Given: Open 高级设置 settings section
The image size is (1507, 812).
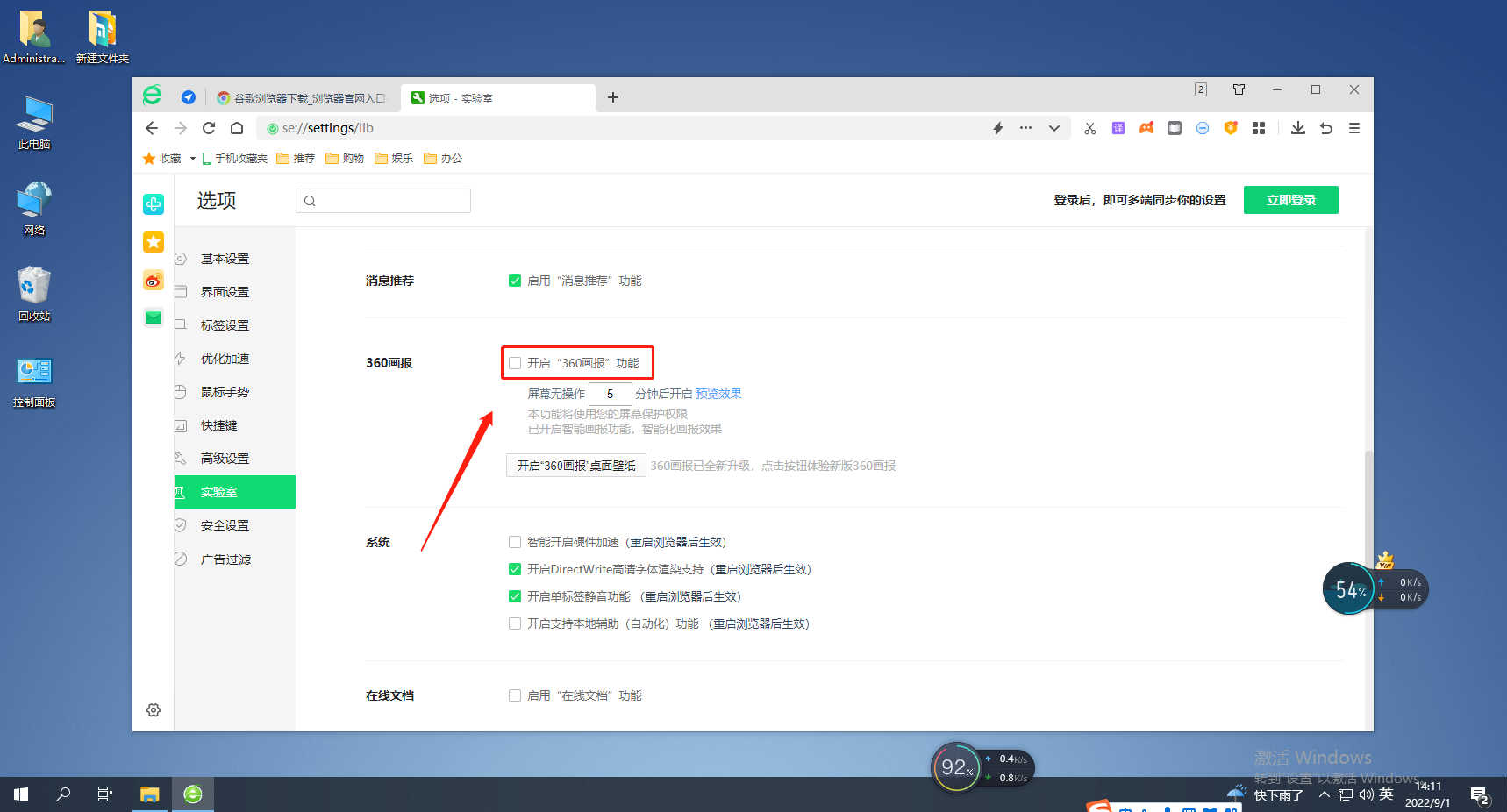Looking at the screenshot, I should point(225,459).
